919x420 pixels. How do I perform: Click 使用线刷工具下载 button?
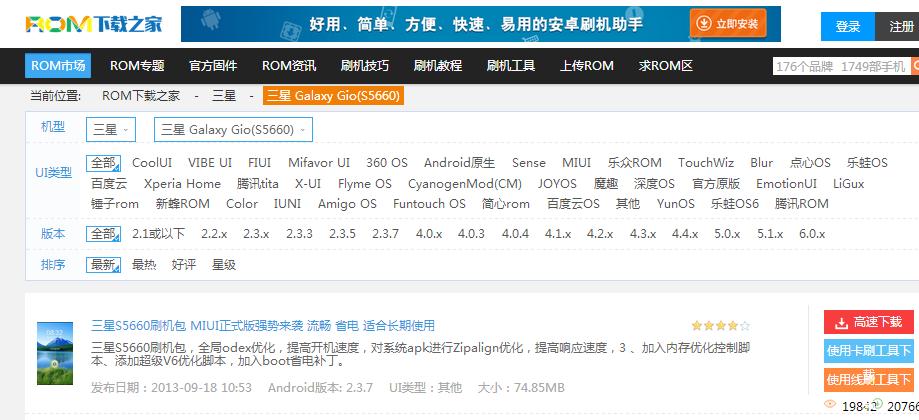[x=869, y=380]
